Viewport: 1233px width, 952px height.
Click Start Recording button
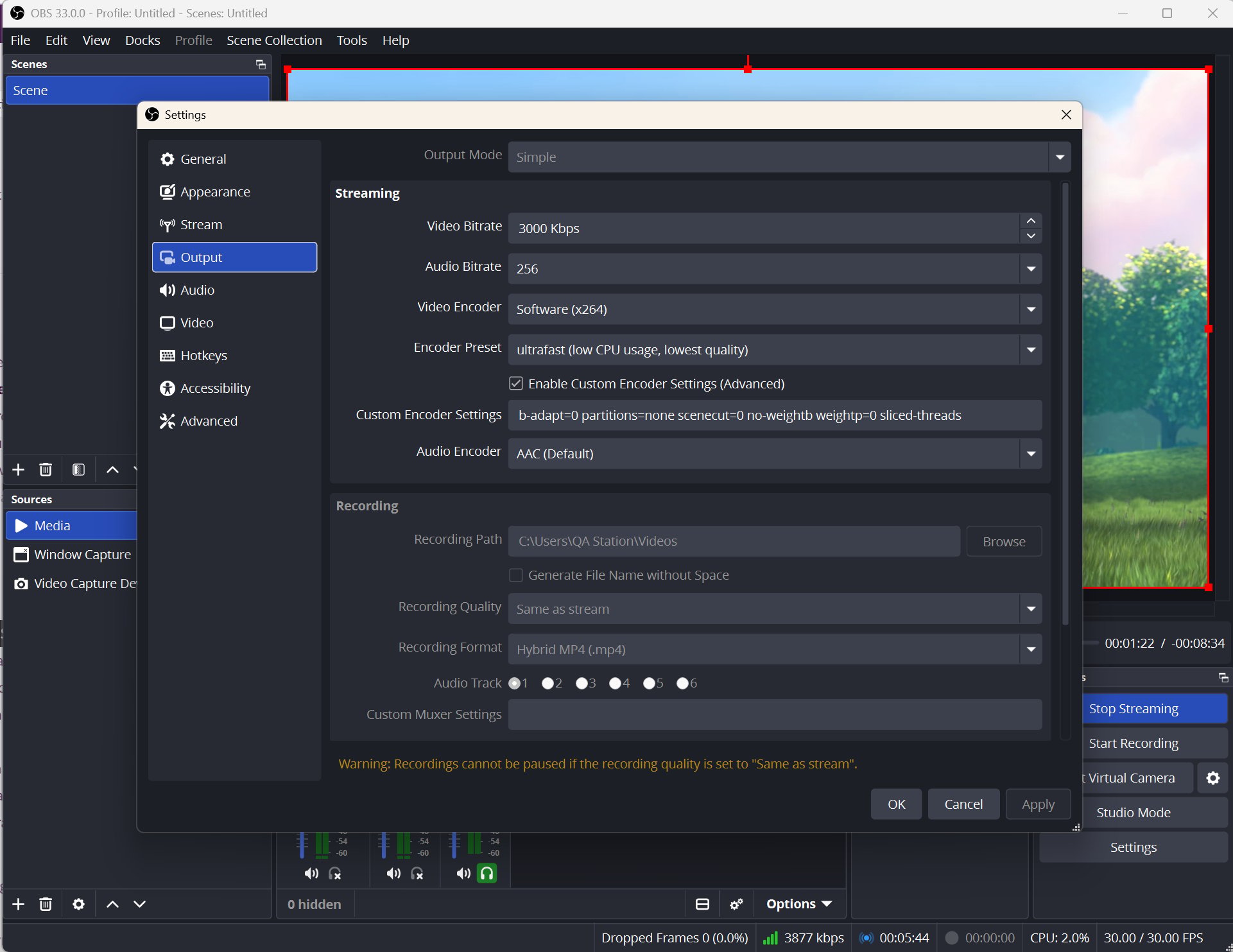[x=1154, y=743]
